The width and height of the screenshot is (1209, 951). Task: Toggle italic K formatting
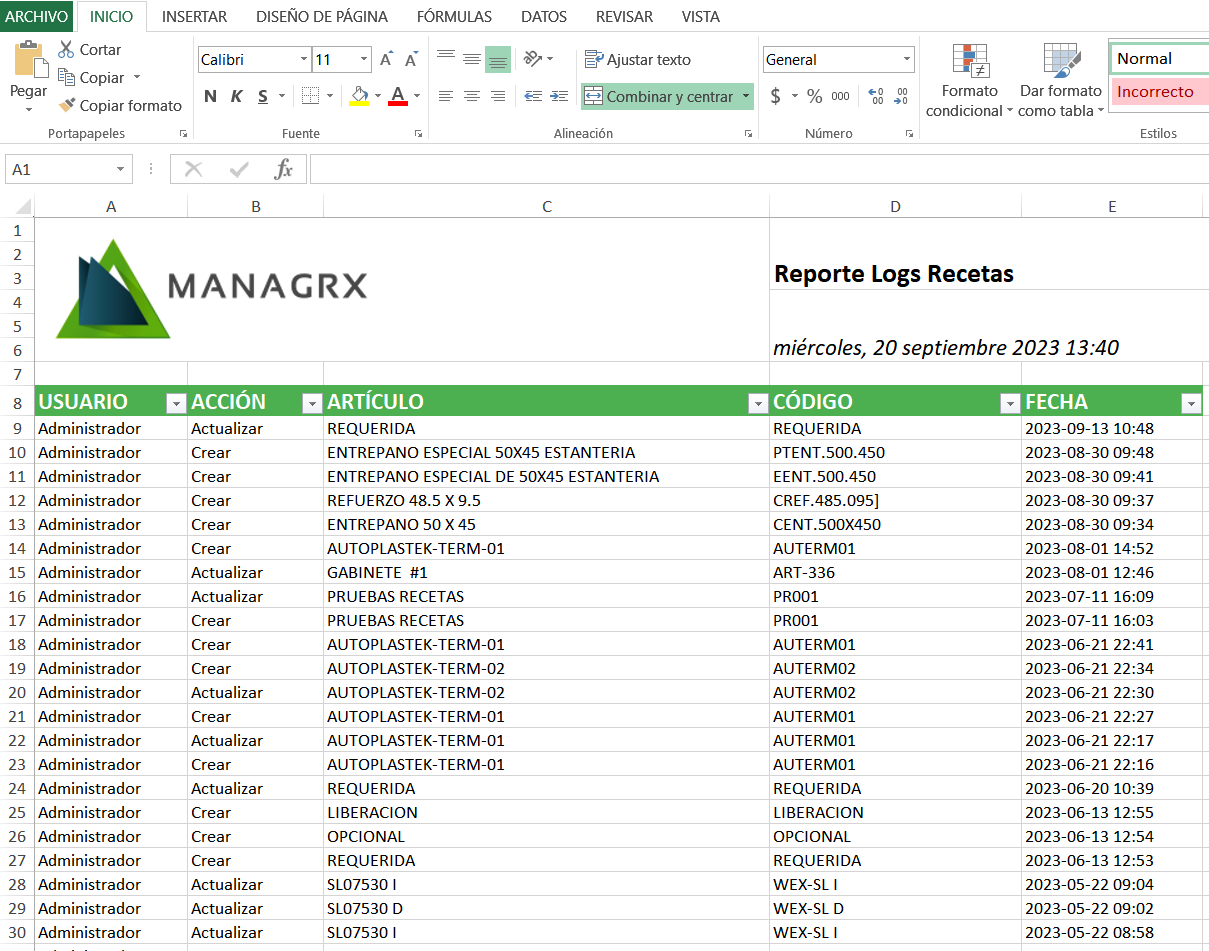click(236, 96)
